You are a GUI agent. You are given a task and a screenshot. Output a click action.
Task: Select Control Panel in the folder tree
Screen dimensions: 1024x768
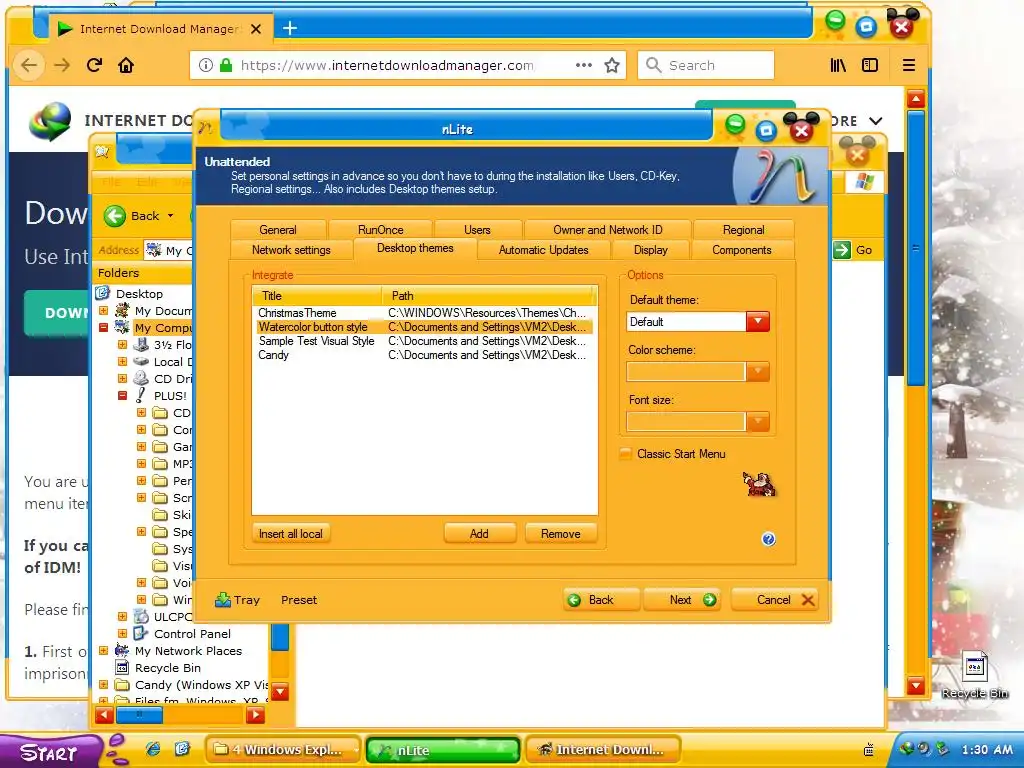(192, 633)
